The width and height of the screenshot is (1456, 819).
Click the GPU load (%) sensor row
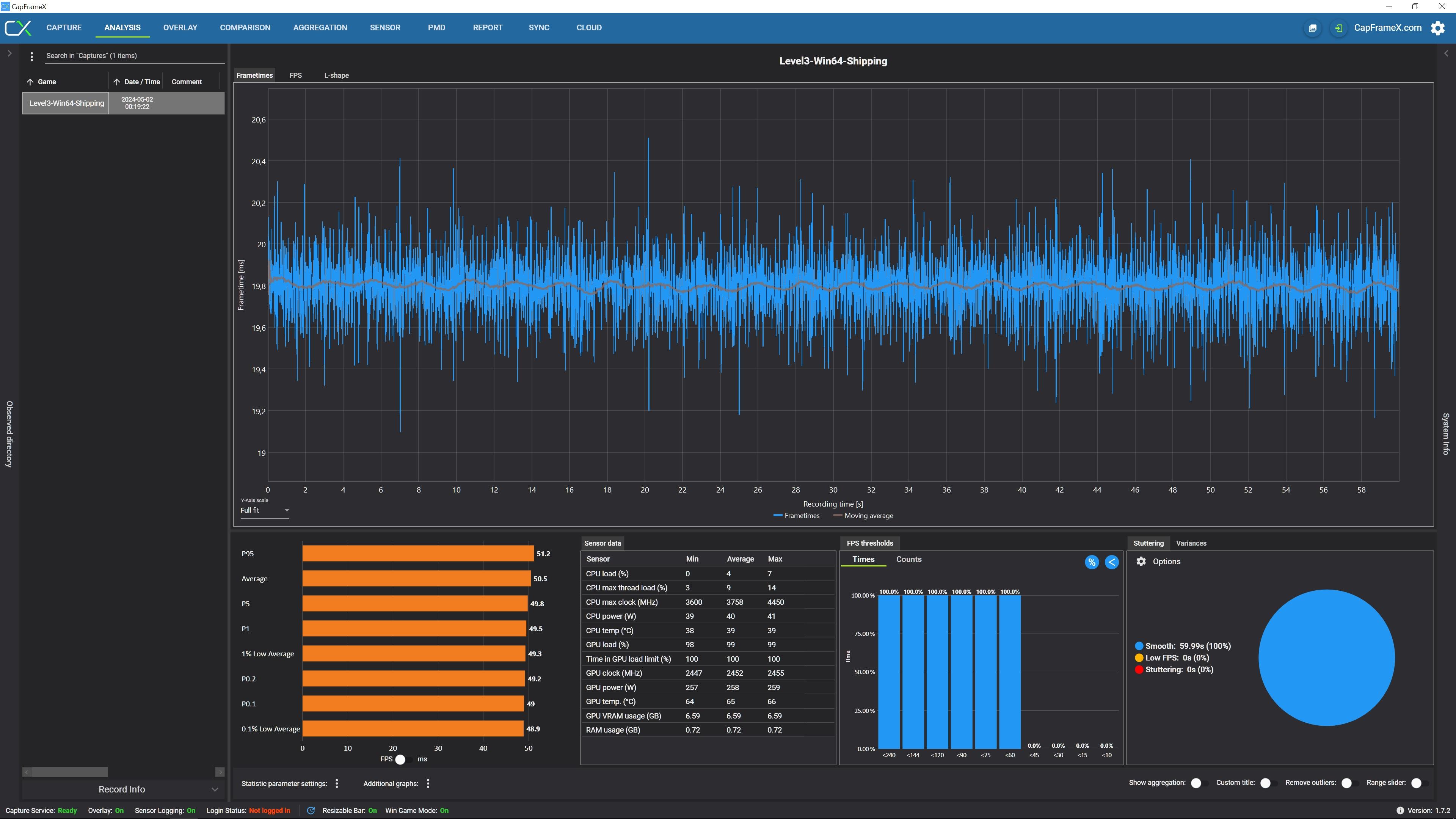click(x=708, y=645)
